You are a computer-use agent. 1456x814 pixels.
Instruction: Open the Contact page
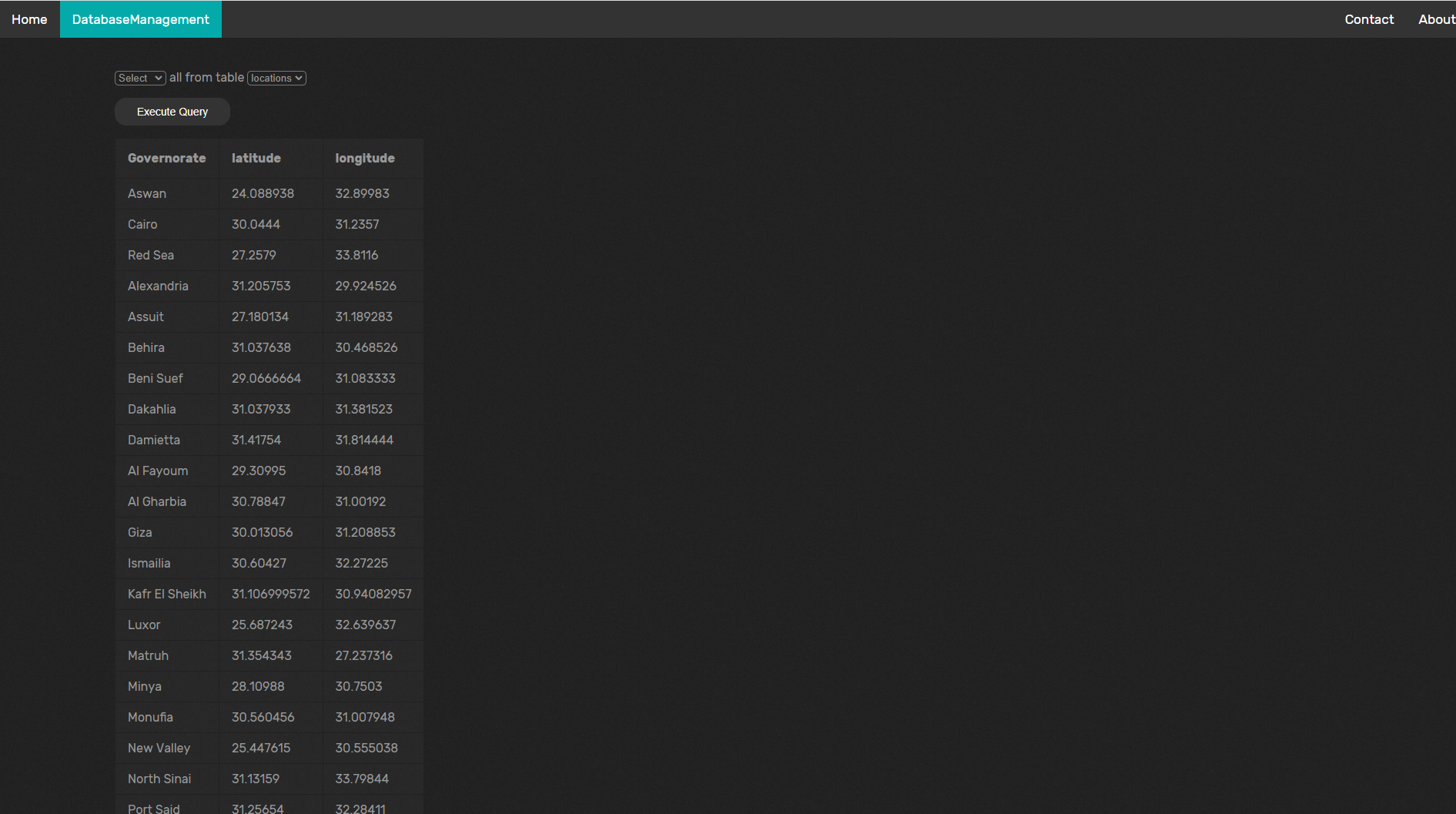point(1369,18)
